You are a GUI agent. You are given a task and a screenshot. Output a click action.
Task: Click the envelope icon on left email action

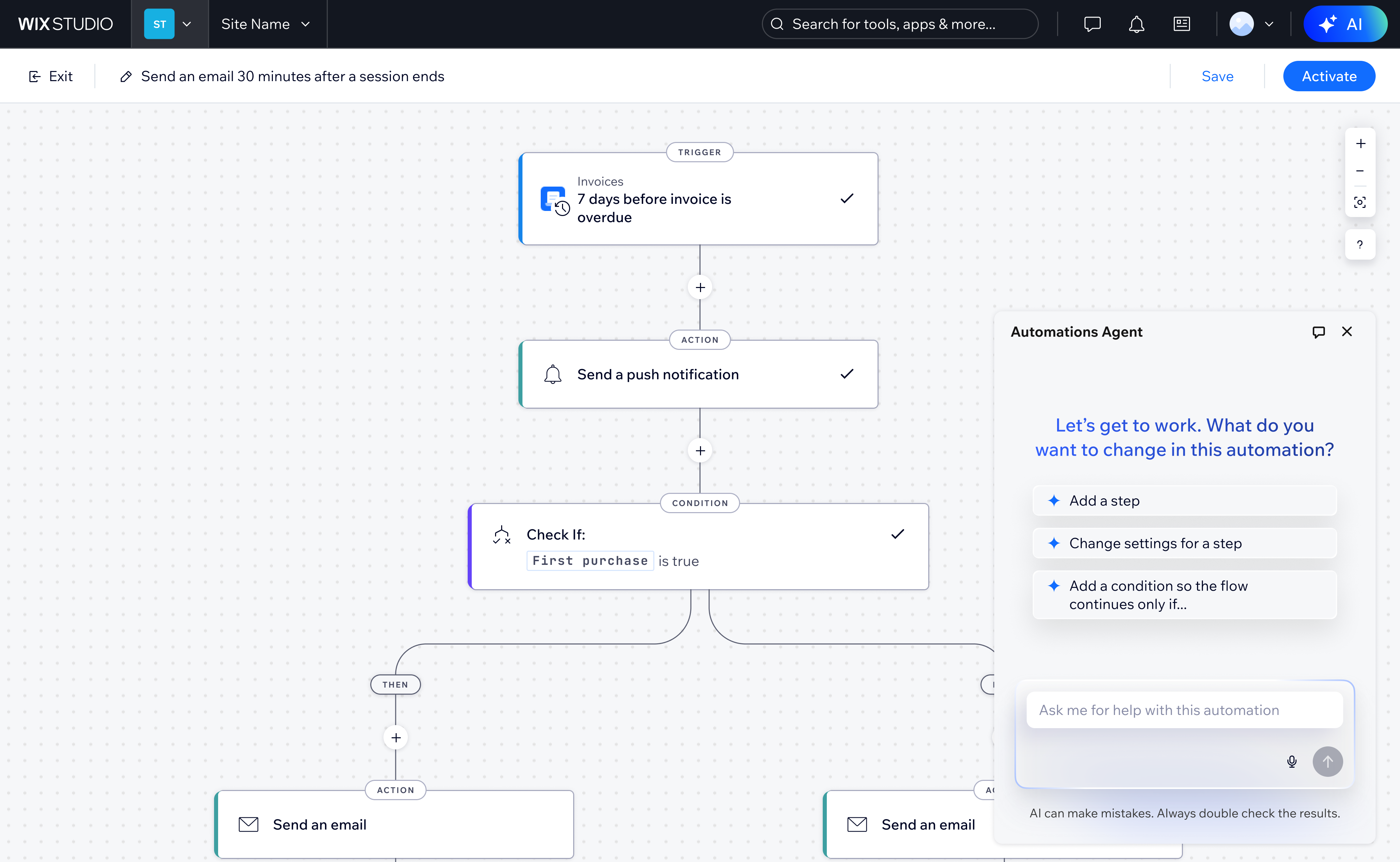click(248, 824)
